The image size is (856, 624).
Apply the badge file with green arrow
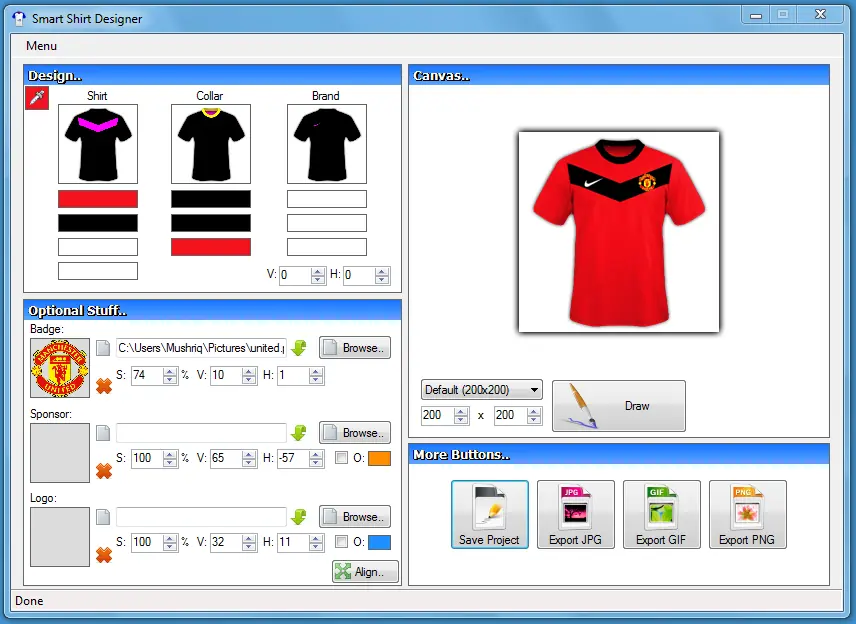pyautogui.click(x=299, y=348)
